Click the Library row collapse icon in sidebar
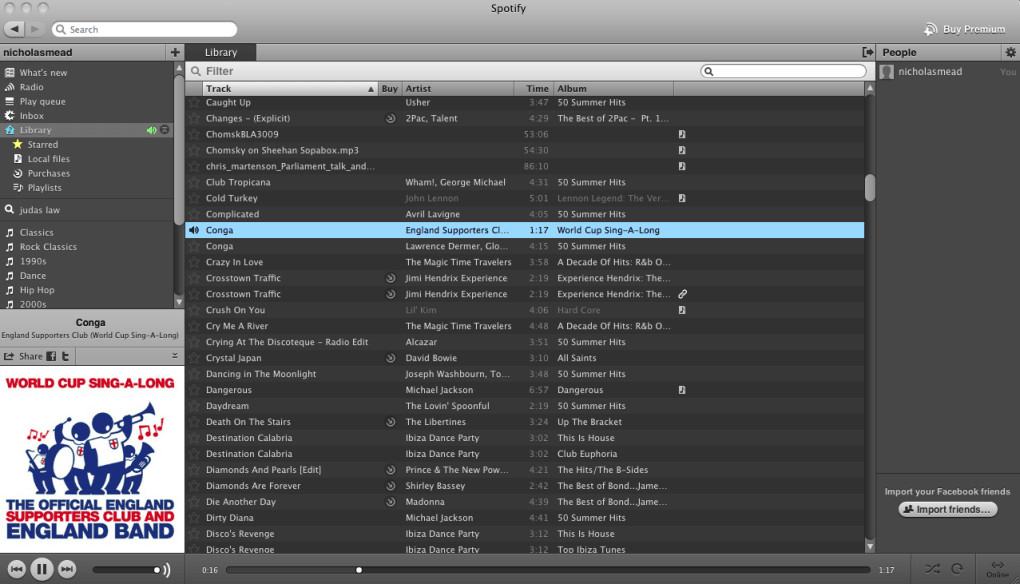The width and height of the screenshot is (1020, 584). 165,130
